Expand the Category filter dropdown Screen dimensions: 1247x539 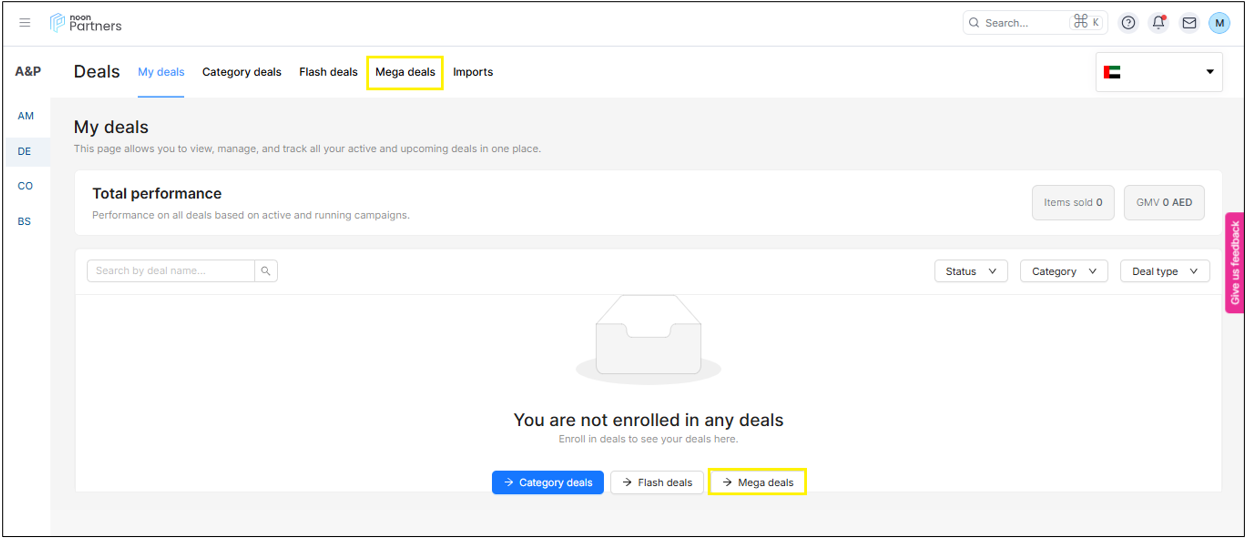tap(1063, 271)
